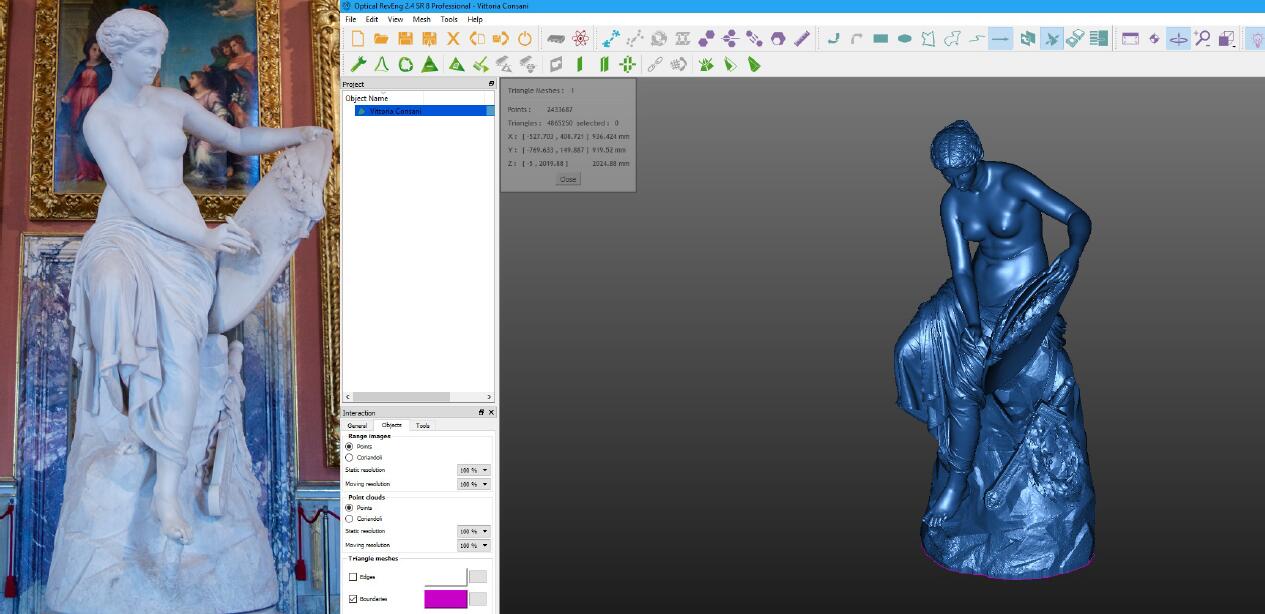Open Range images Static resolution dropdown
1265x614 pixels.
pyautogui.click(x=474, y=470)
